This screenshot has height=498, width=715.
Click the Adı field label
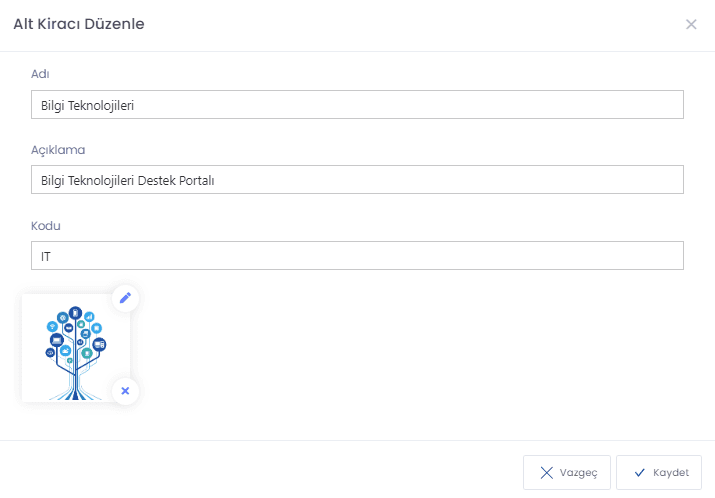[40, 74]
